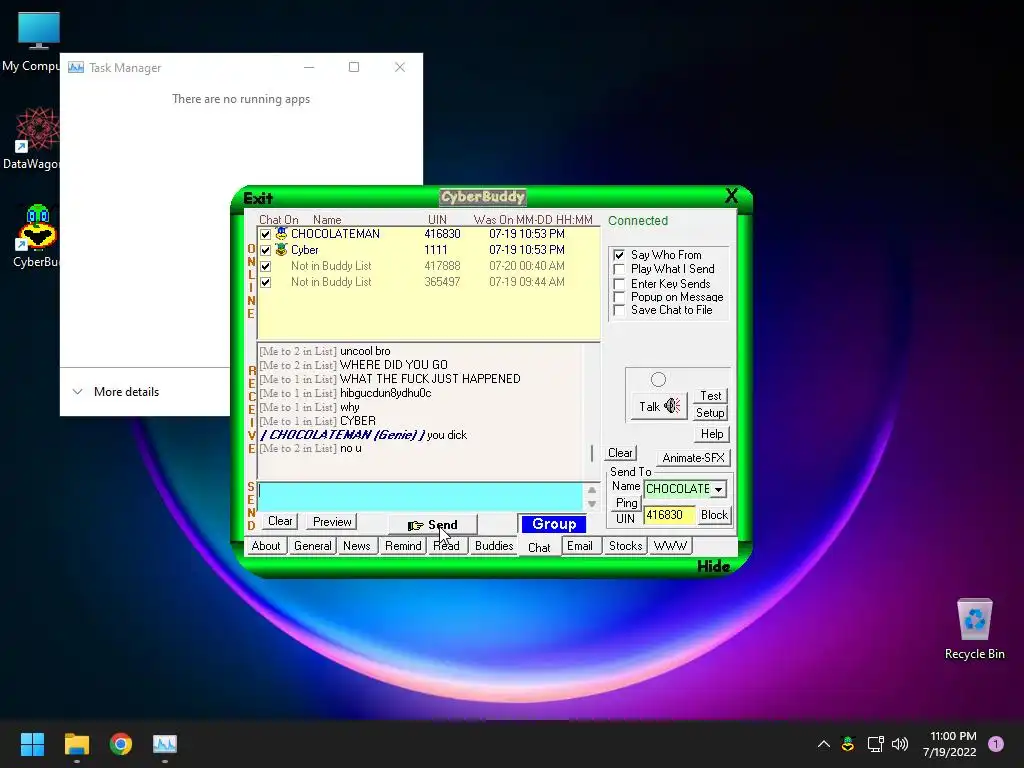Open the clock showing 11:00 PM

tap(950, 744)
